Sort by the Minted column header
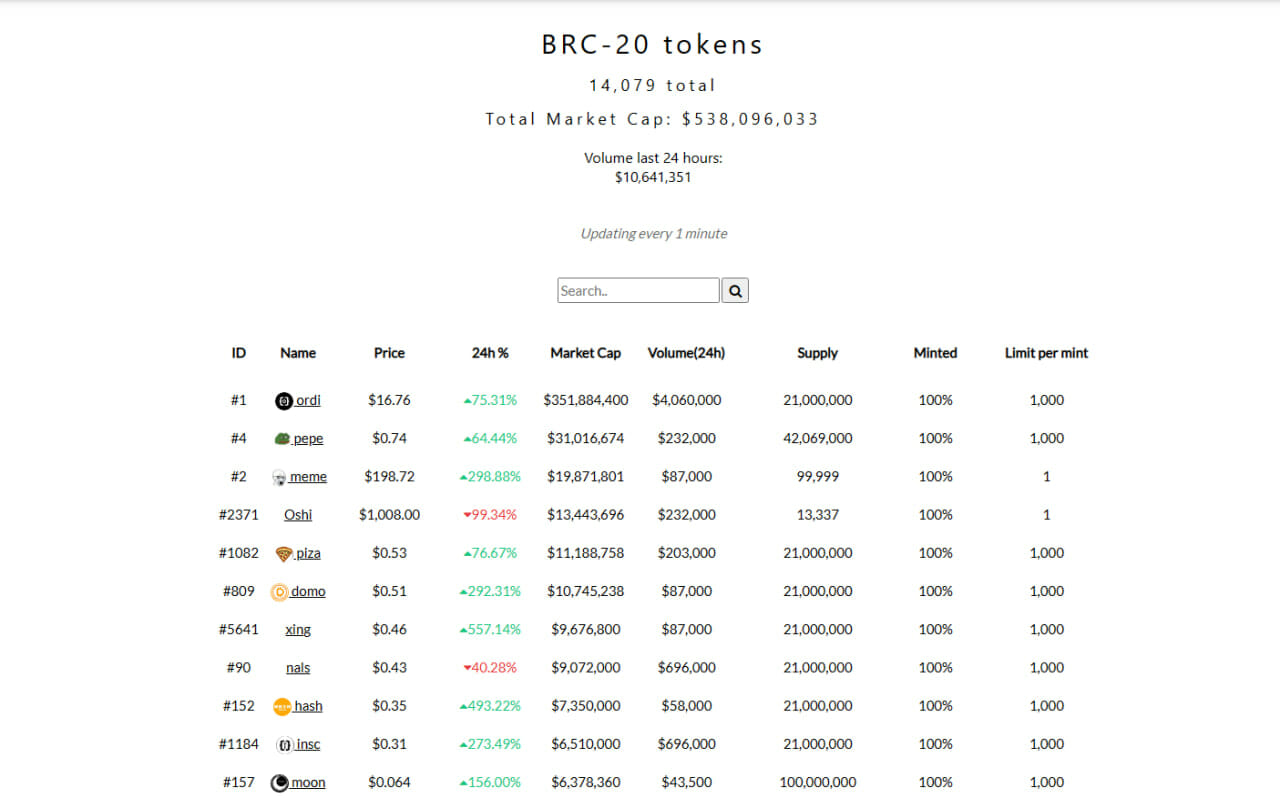Image resolution: width=1280 pixels, height=798 pixels. point(935,353)
